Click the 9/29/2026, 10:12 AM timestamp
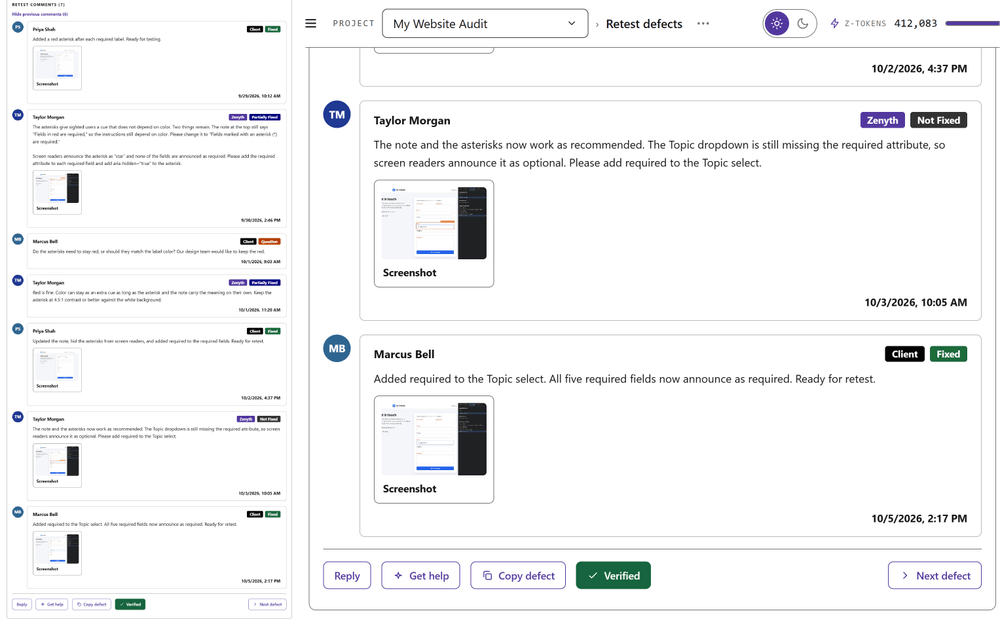The height and width of the screenshot is (624, 1000). point(260,96)
